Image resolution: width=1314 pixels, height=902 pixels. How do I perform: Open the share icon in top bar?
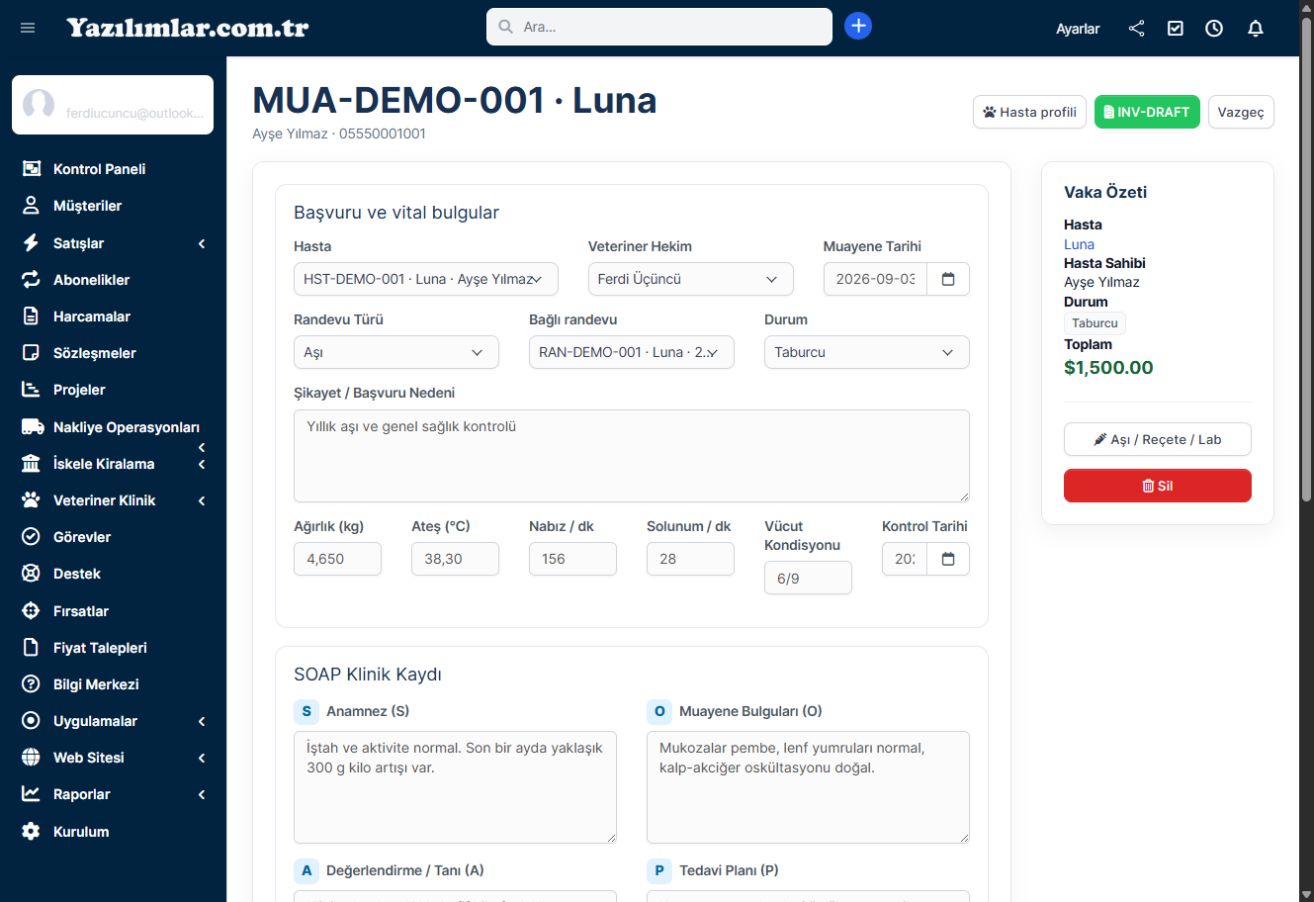pos(1137,28)
